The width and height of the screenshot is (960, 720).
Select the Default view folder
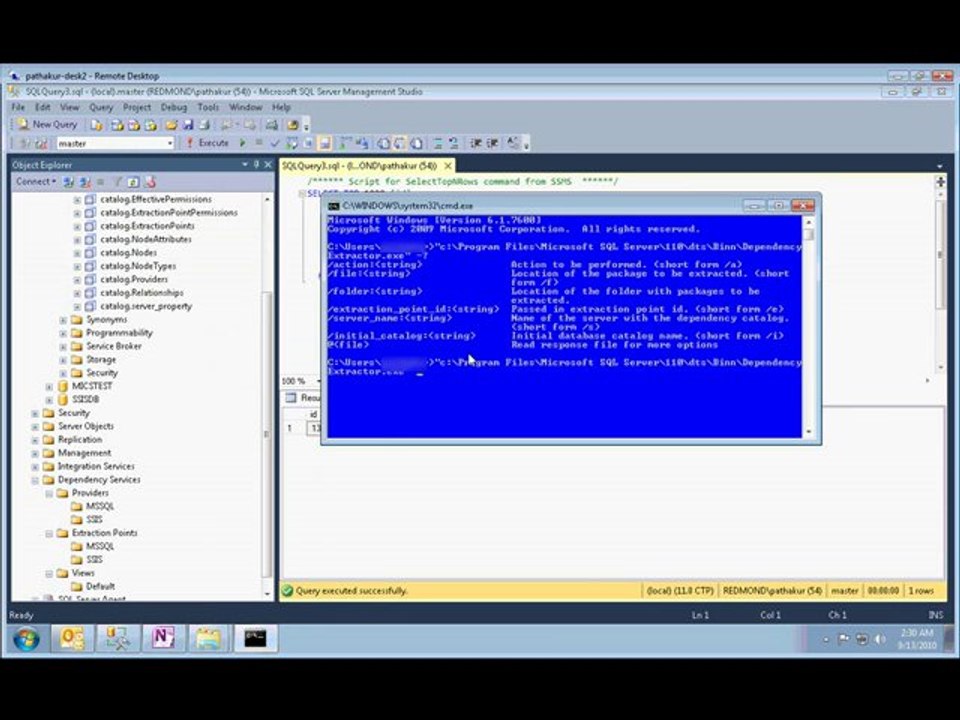click(x=100, y=587)
